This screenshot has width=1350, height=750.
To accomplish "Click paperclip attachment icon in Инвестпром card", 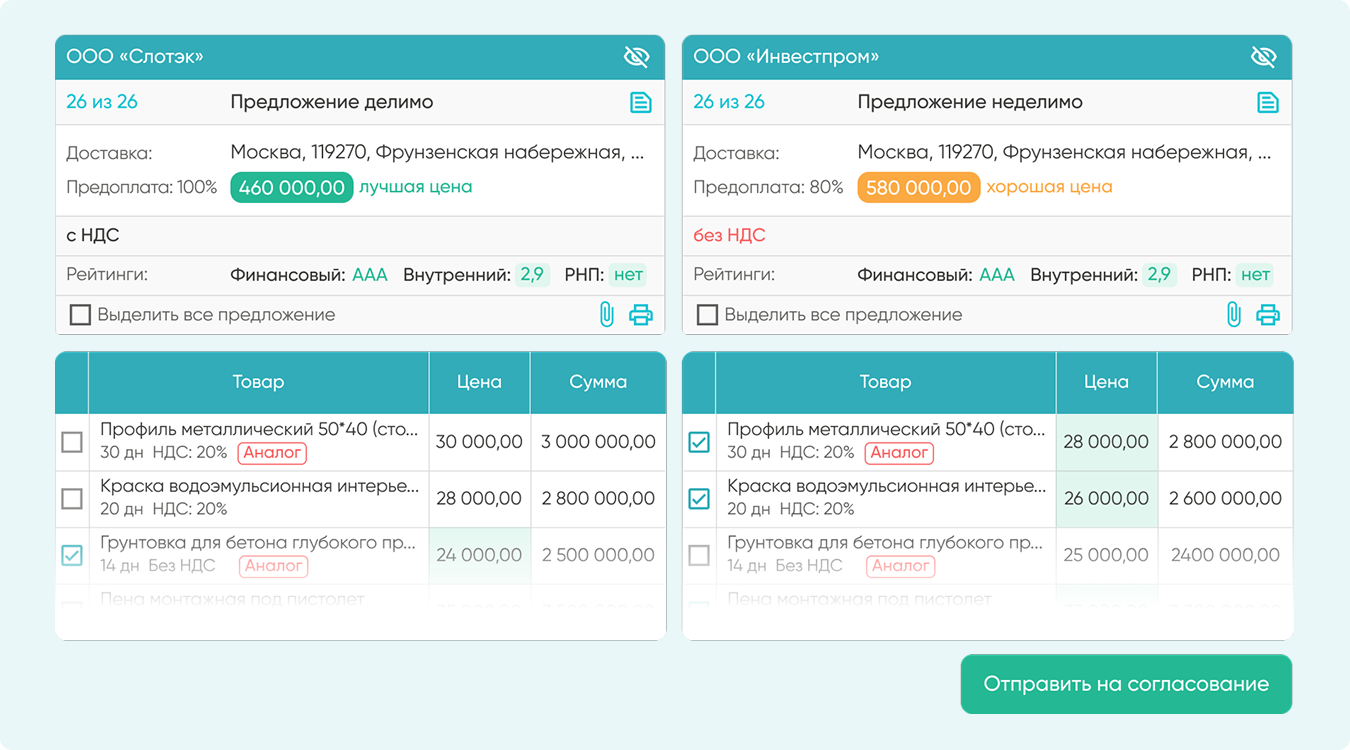I will 1233,315.
